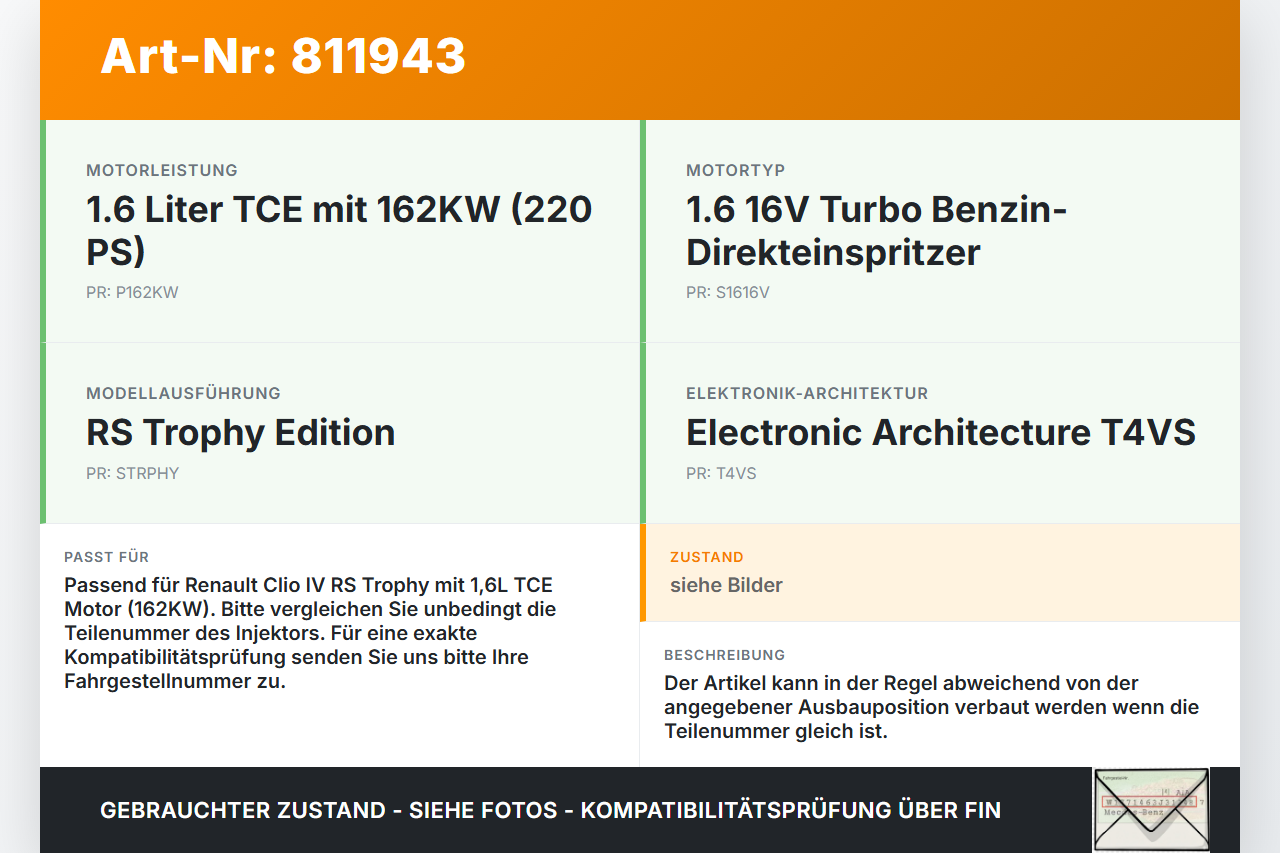Select the Art-Nr: 811943 heading
This screenshot has width=1280, height=853.
[283, 56]
